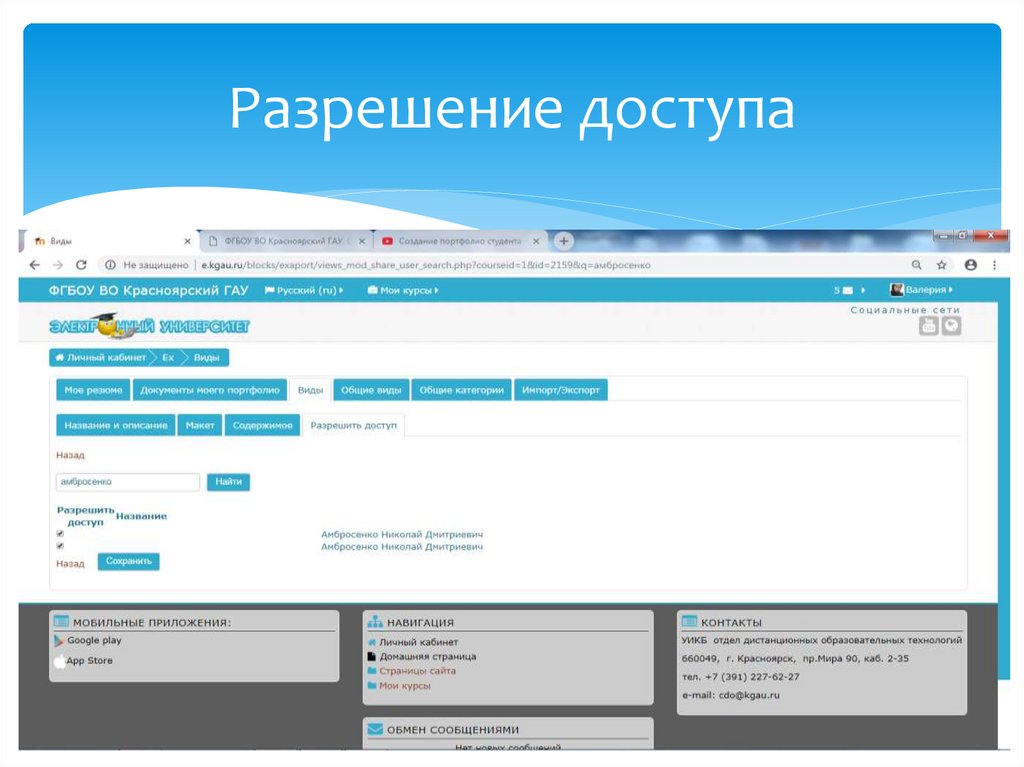
Task: Click the second social network icon
Action: click(x=952, y=327)
